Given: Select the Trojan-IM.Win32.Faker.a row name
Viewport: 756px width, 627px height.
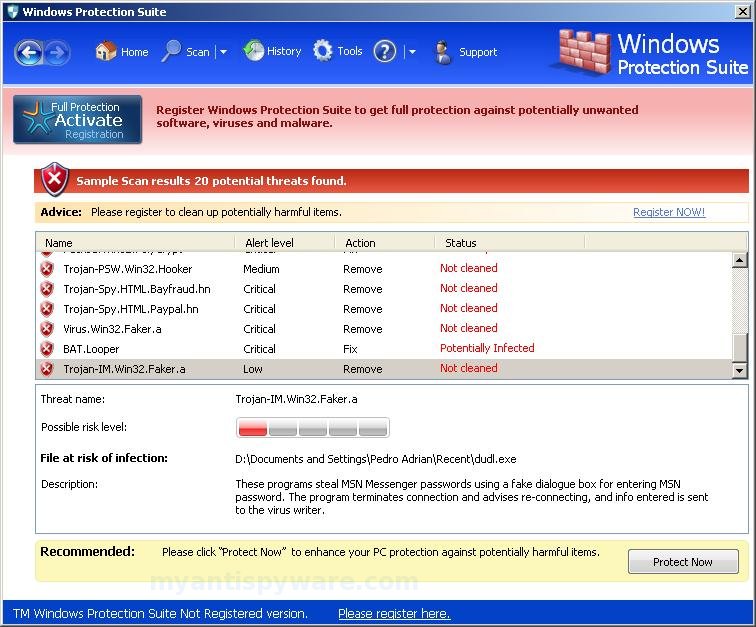Looking at the screenshot, I should tap(124, 369).
